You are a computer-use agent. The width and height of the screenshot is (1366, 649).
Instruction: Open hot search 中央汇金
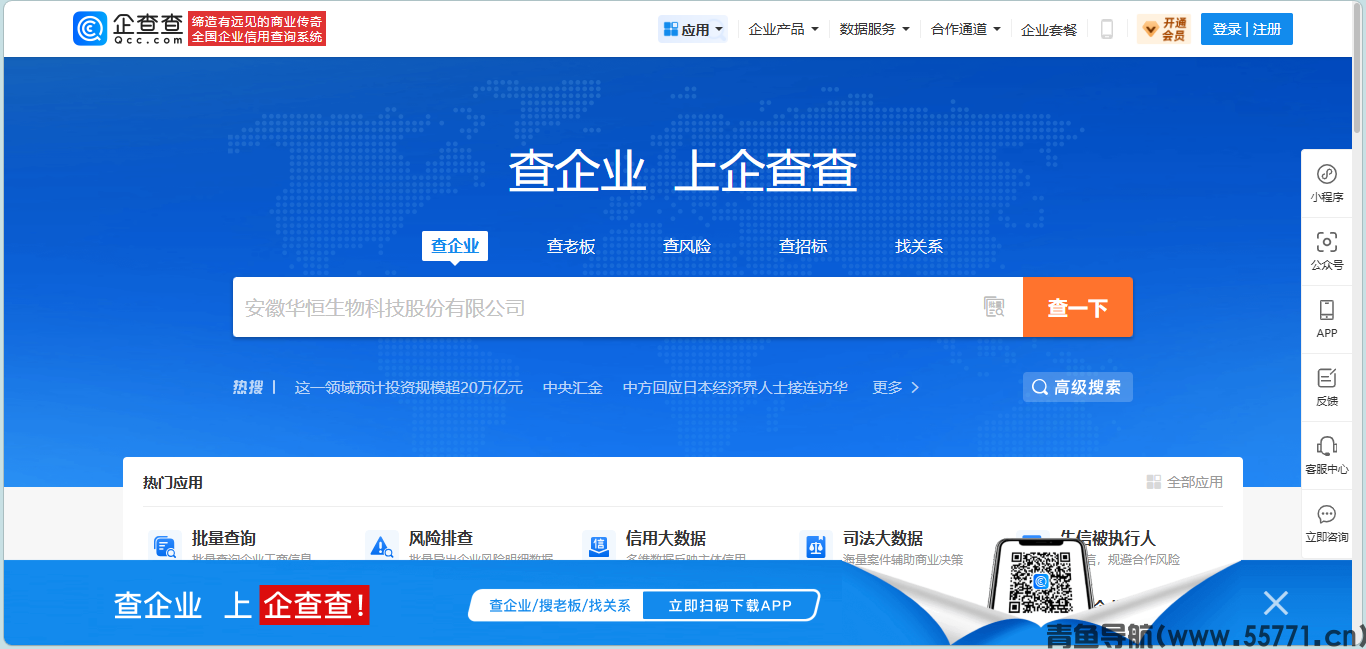tap(573, 387)
